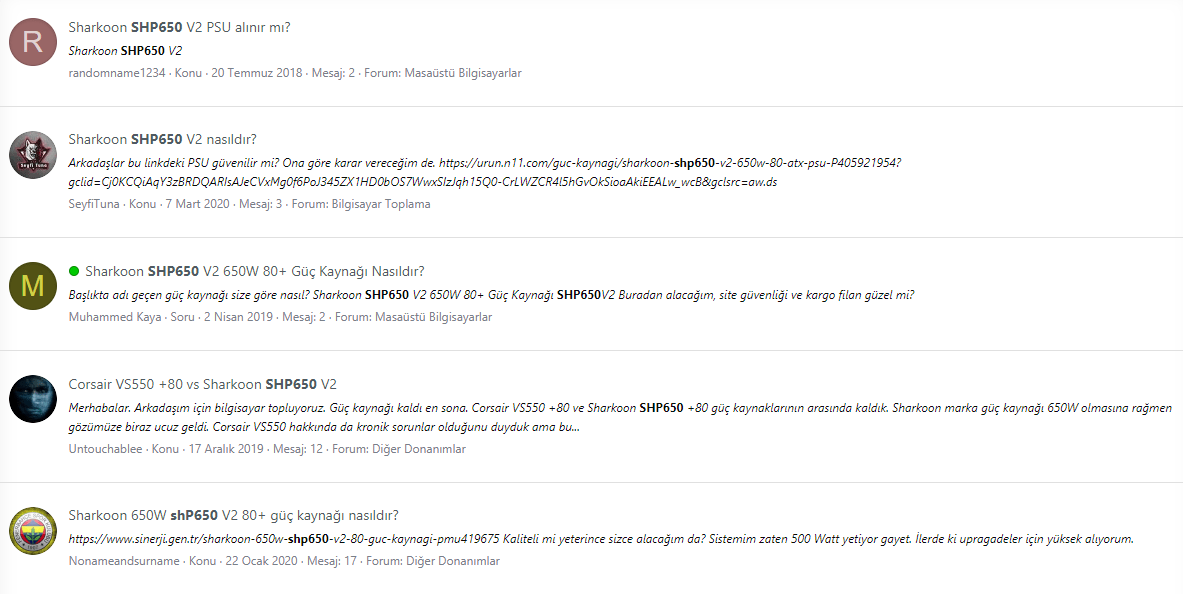Click Nonameandsurname's Fenerbahçe badge avatar

[x=33, y=532]
